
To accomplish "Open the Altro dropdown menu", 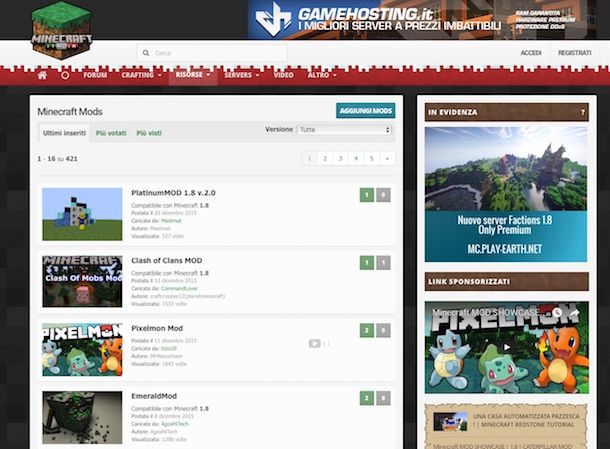I will point(322,75).
